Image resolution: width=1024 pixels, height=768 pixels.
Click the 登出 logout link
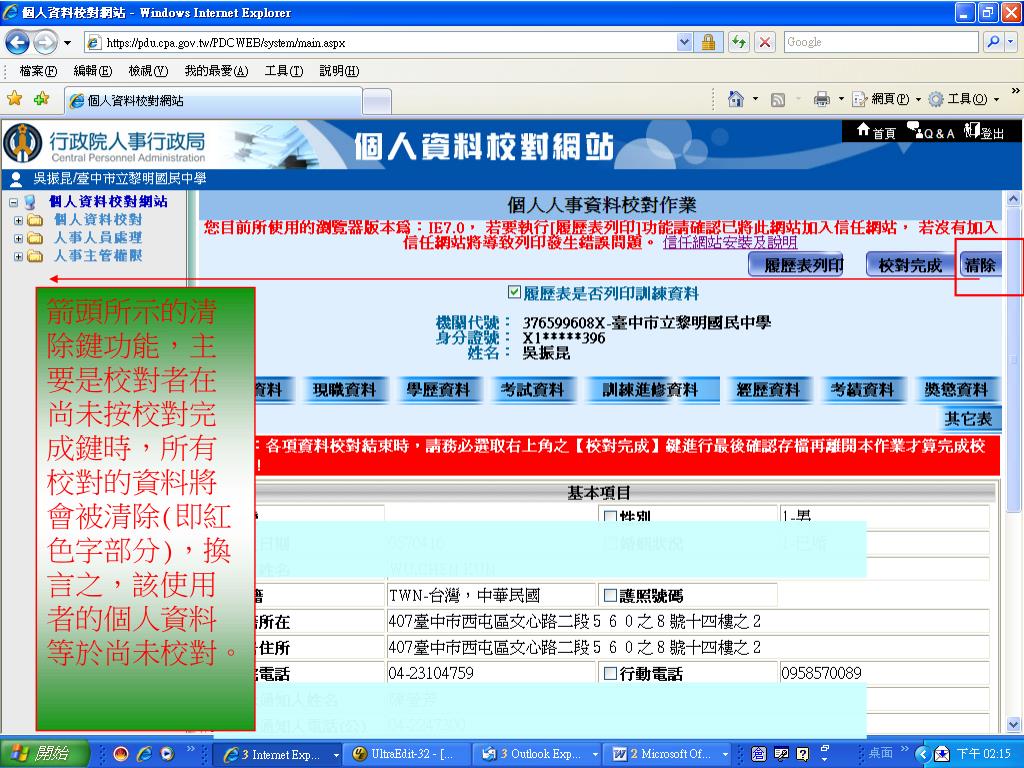pos(984,132)
